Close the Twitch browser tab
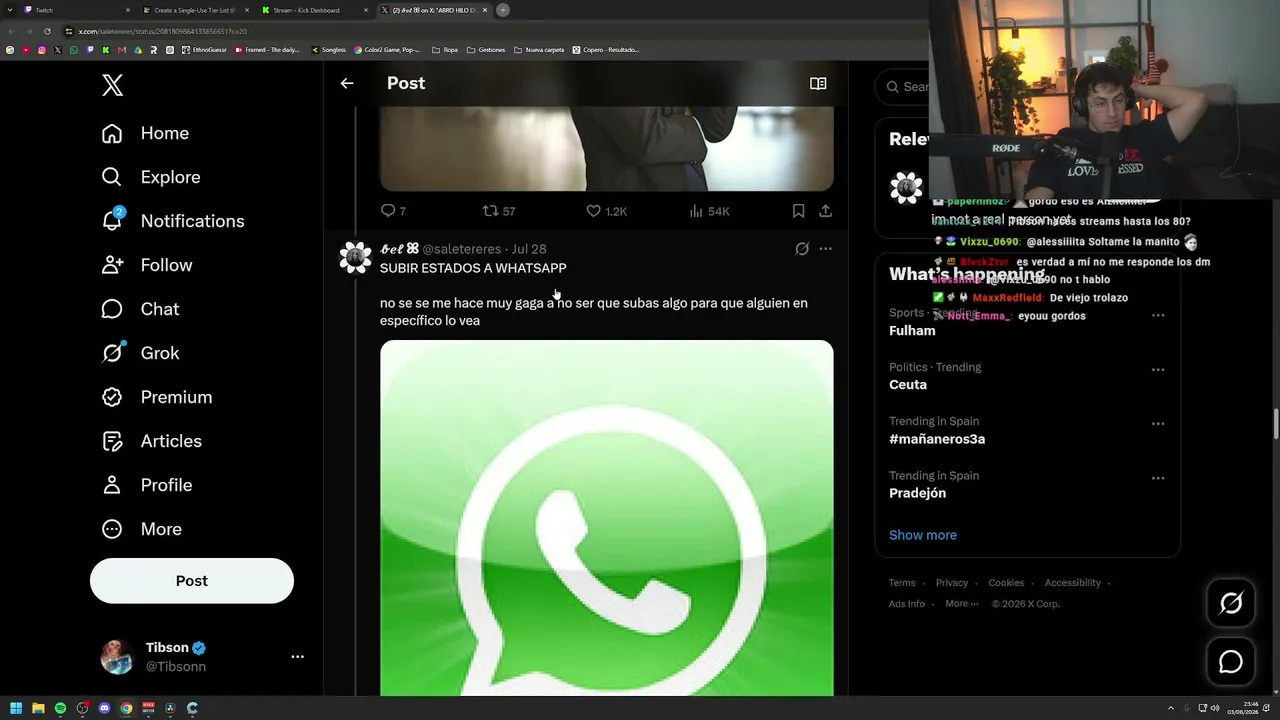The height and width of the screenshot is (720, 1280). pos(128,10)
